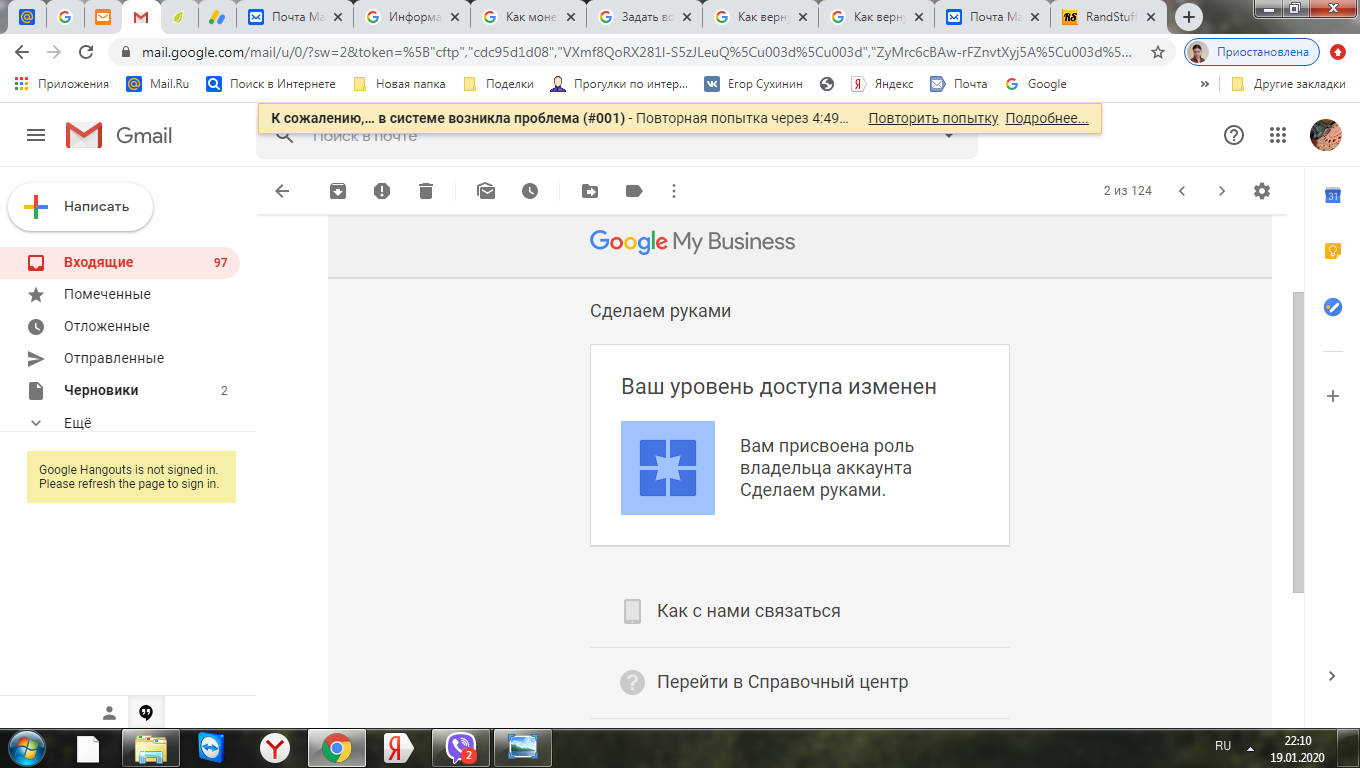Screen dimensions: 1360x768
Task: Open a new Chrome tab
Action: [x=1188, y=16]
